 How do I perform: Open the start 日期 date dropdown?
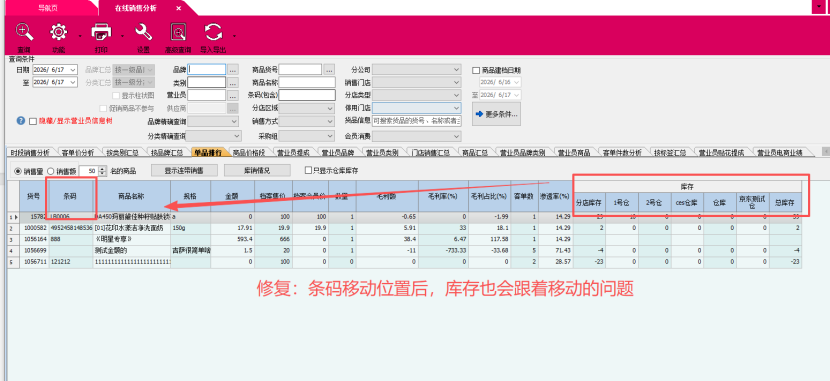(x=73, y=69)
